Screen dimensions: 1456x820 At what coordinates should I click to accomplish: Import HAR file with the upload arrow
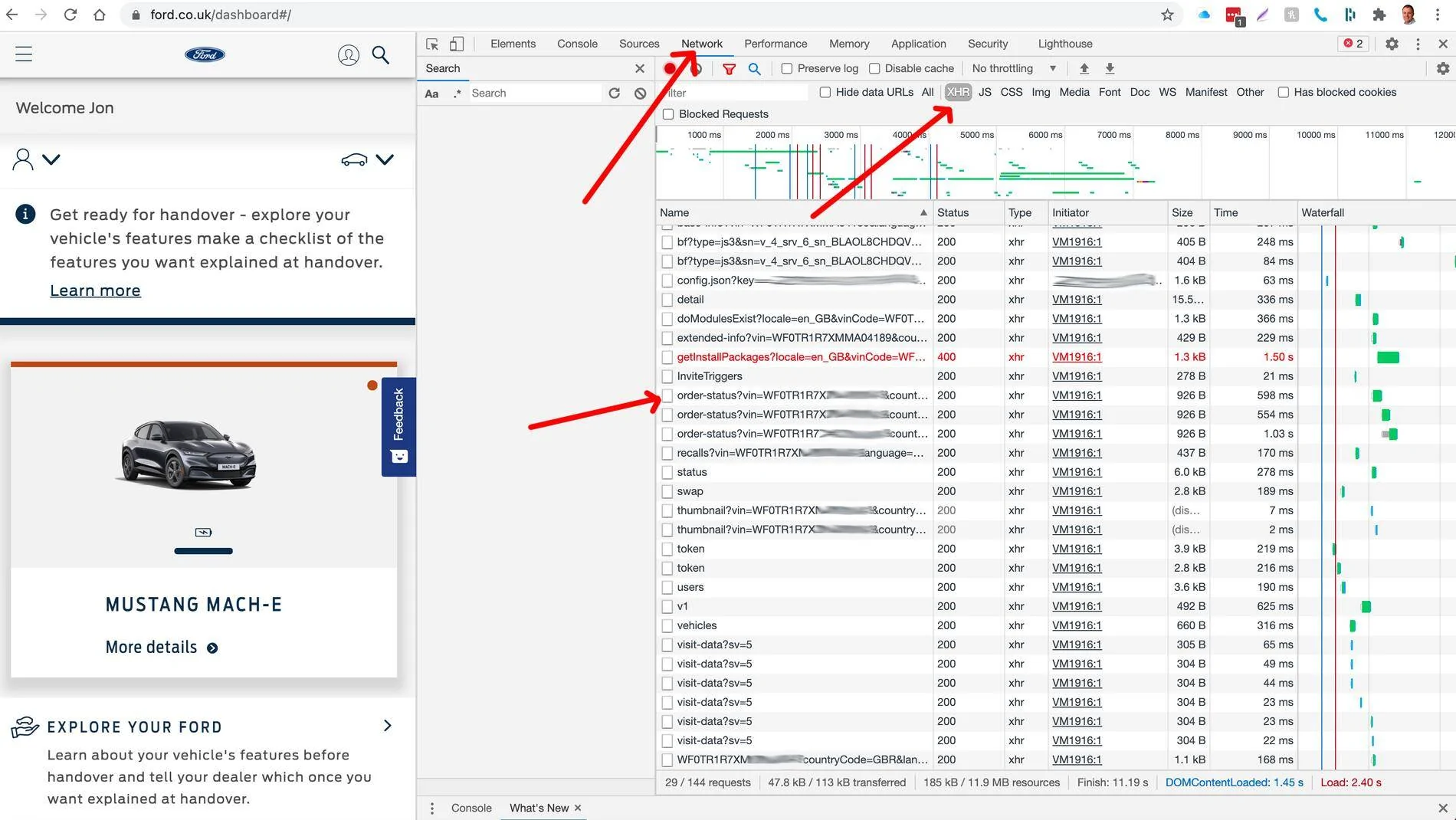tap(1084, 68)
